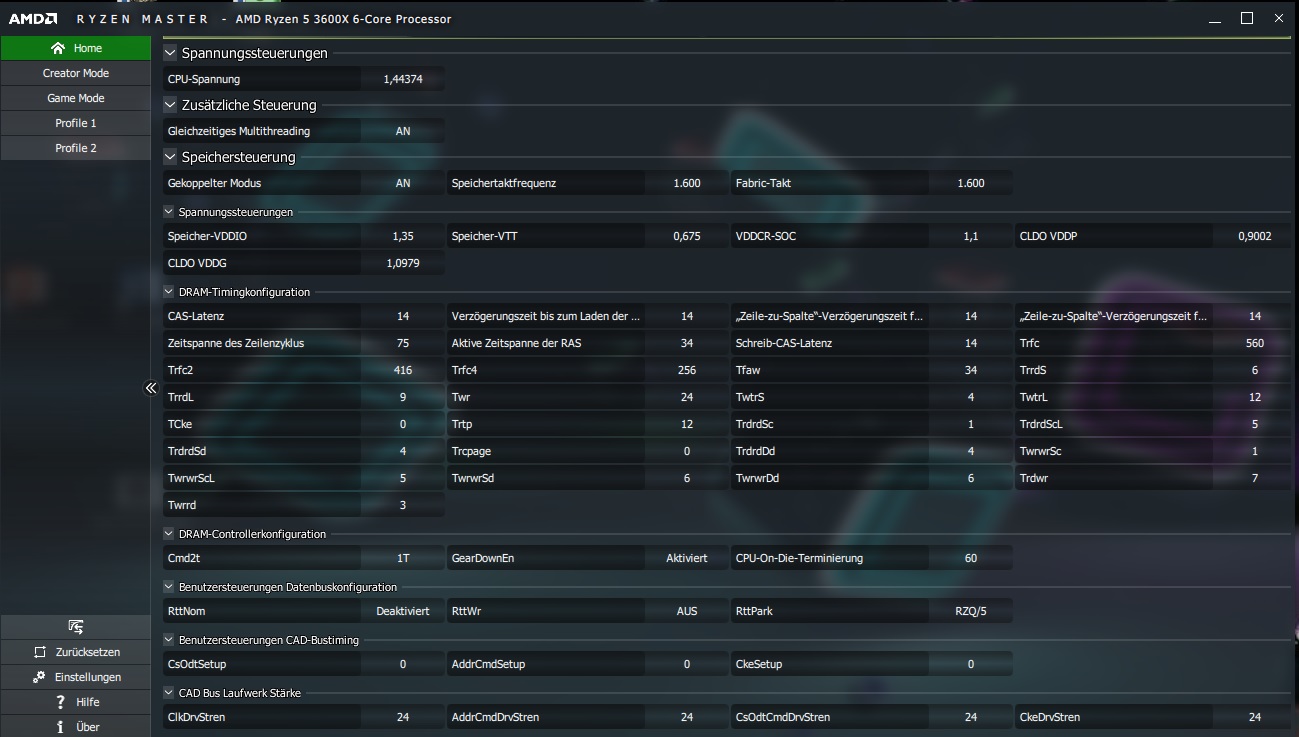Click the RttWr AUS value

click(x=687, y=611)
